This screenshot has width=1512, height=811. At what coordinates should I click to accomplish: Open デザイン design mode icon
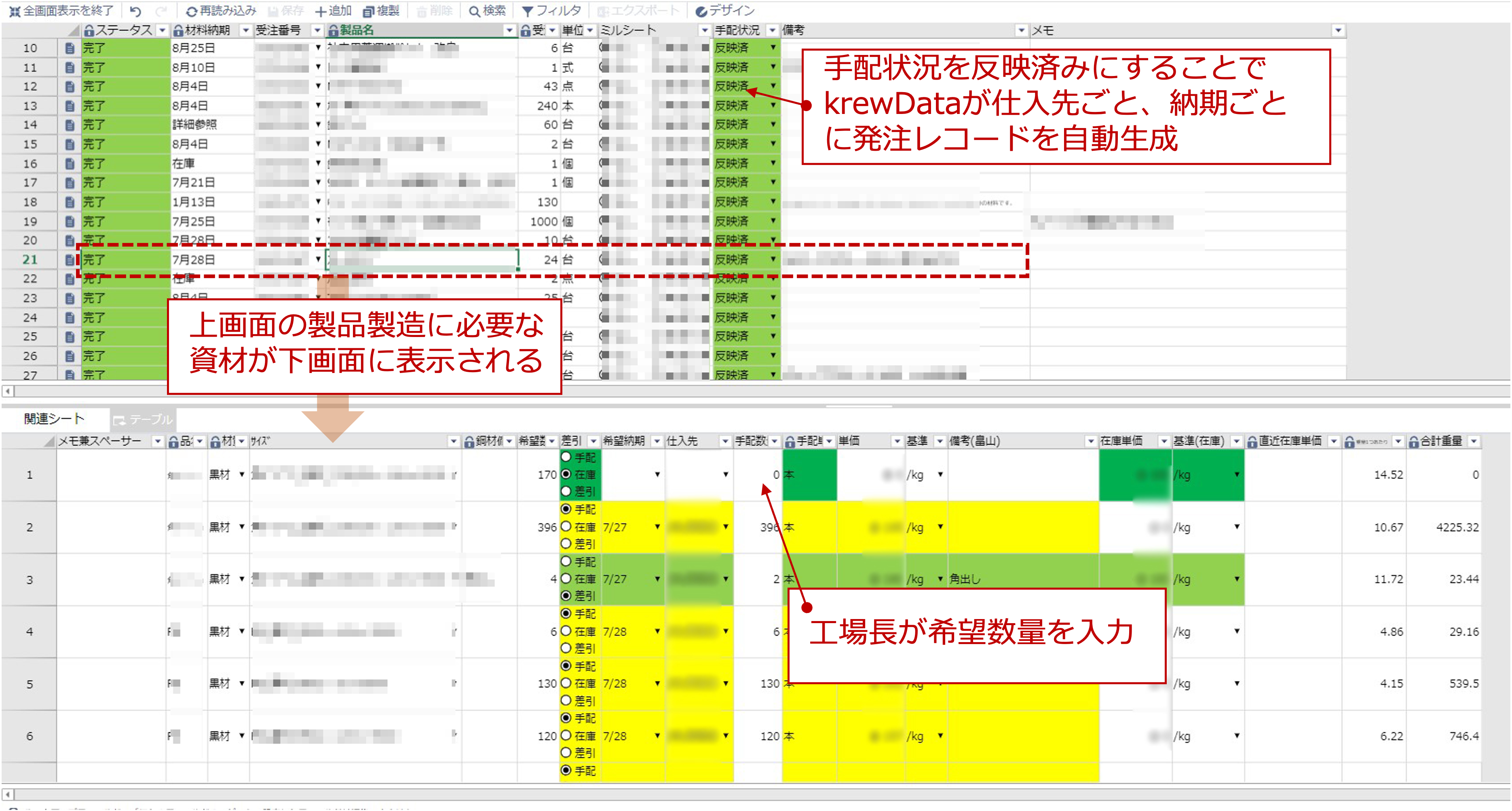701,11
